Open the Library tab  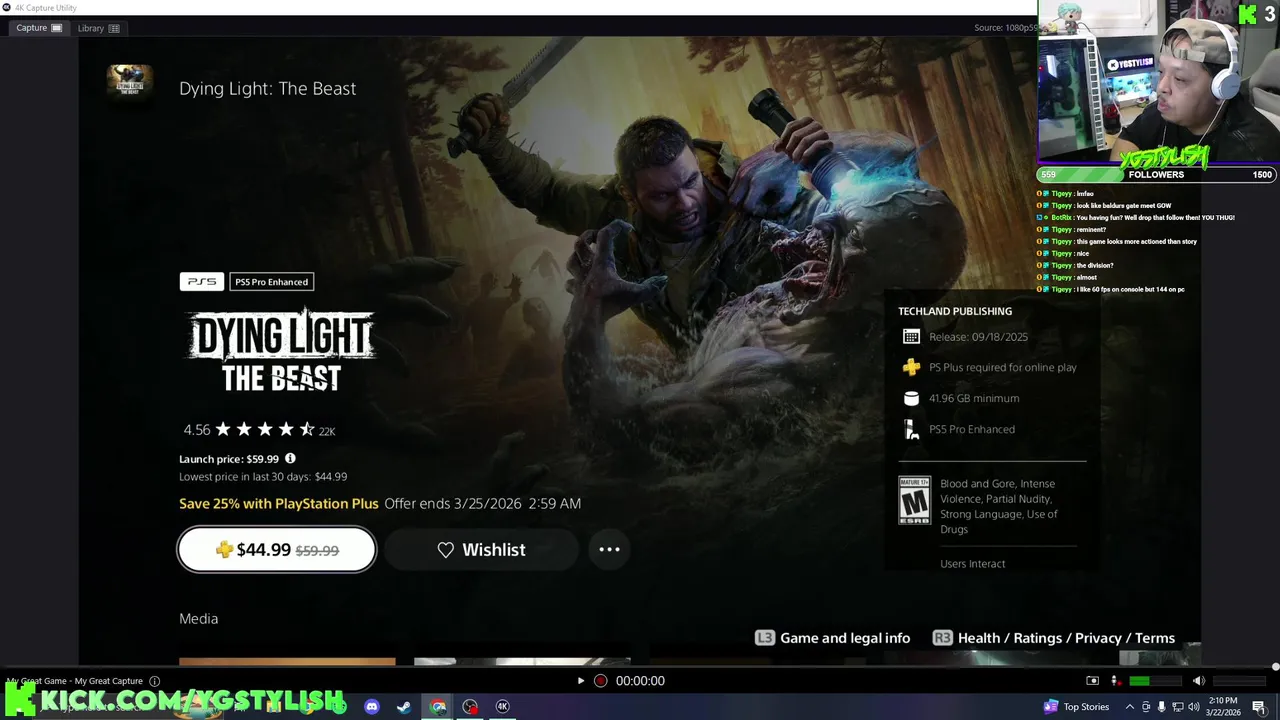(x=98, y=28)
